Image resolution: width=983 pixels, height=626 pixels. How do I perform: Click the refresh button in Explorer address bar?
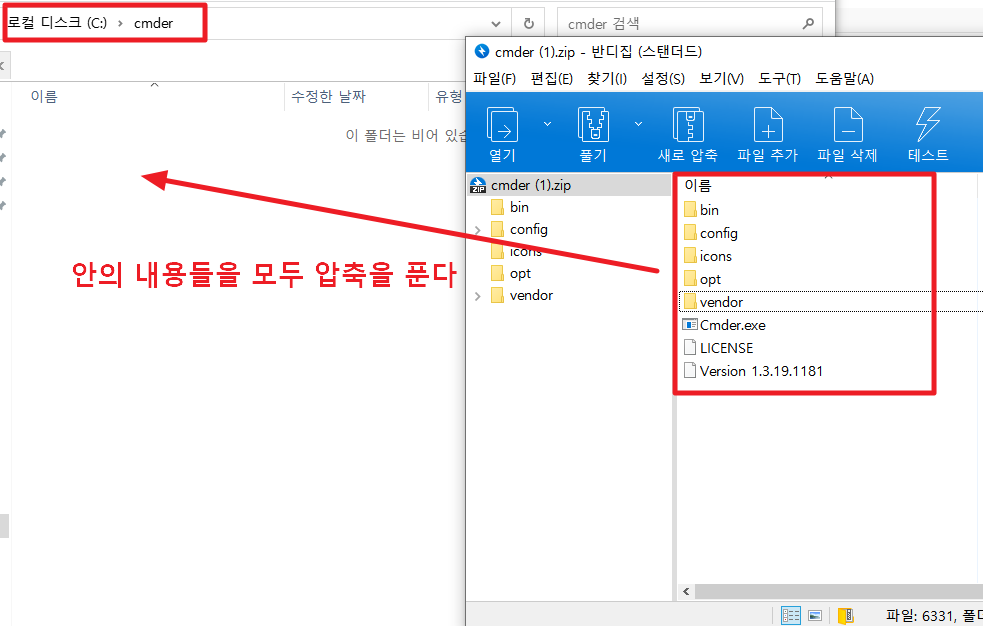[529, 24]
